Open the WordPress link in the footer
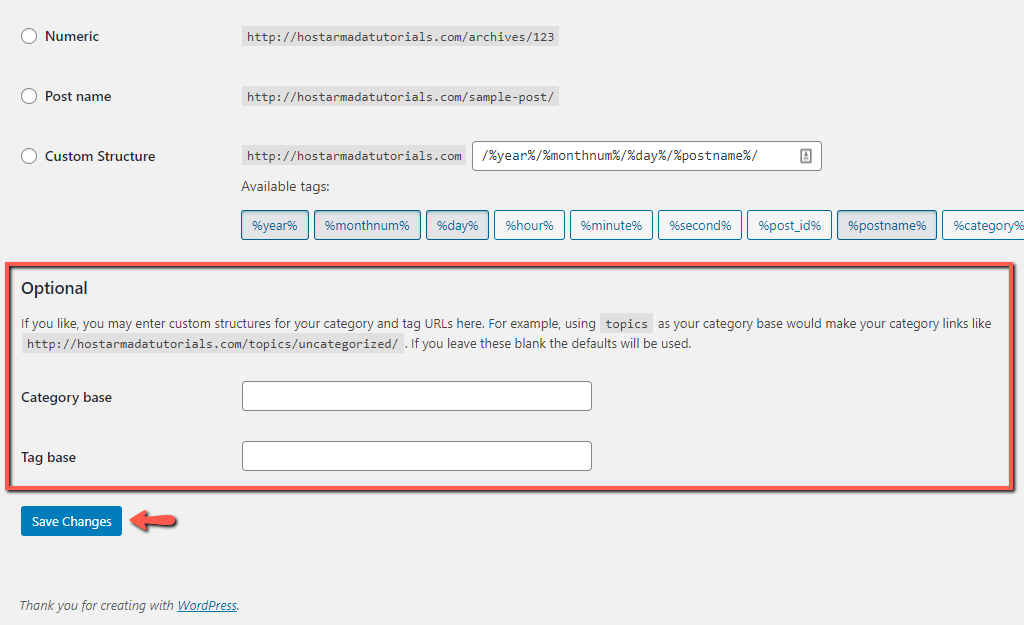The image size is (1024, 625). [x=206, y=605]
